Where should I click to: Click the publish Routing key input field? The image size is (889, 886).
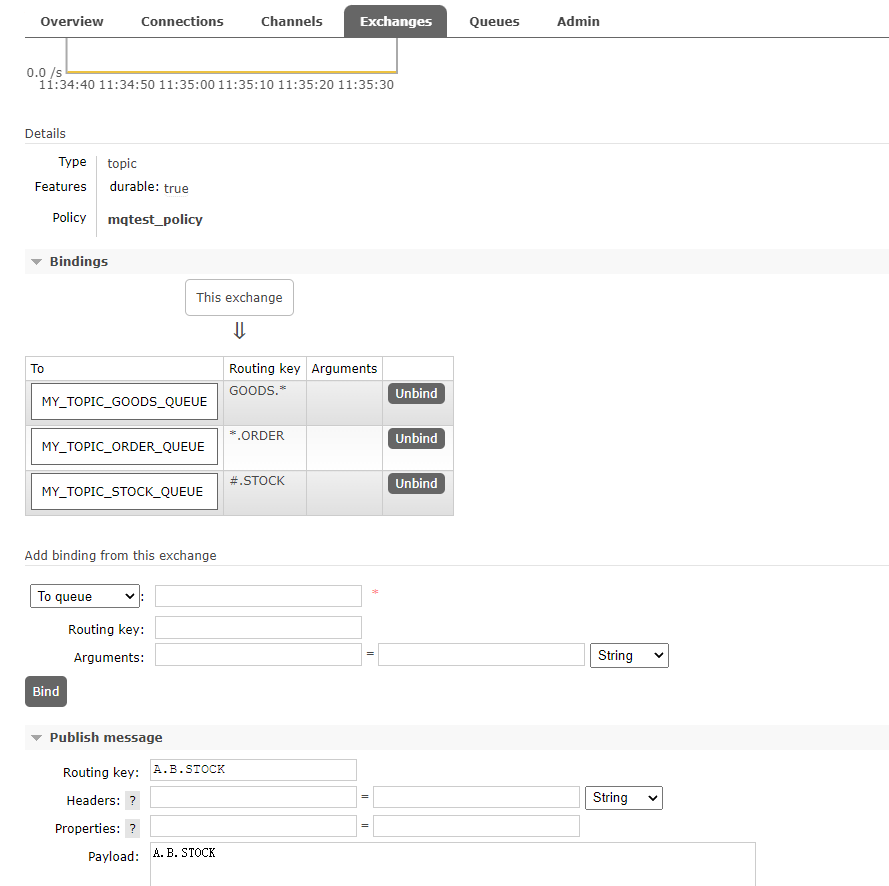(253, 770)
